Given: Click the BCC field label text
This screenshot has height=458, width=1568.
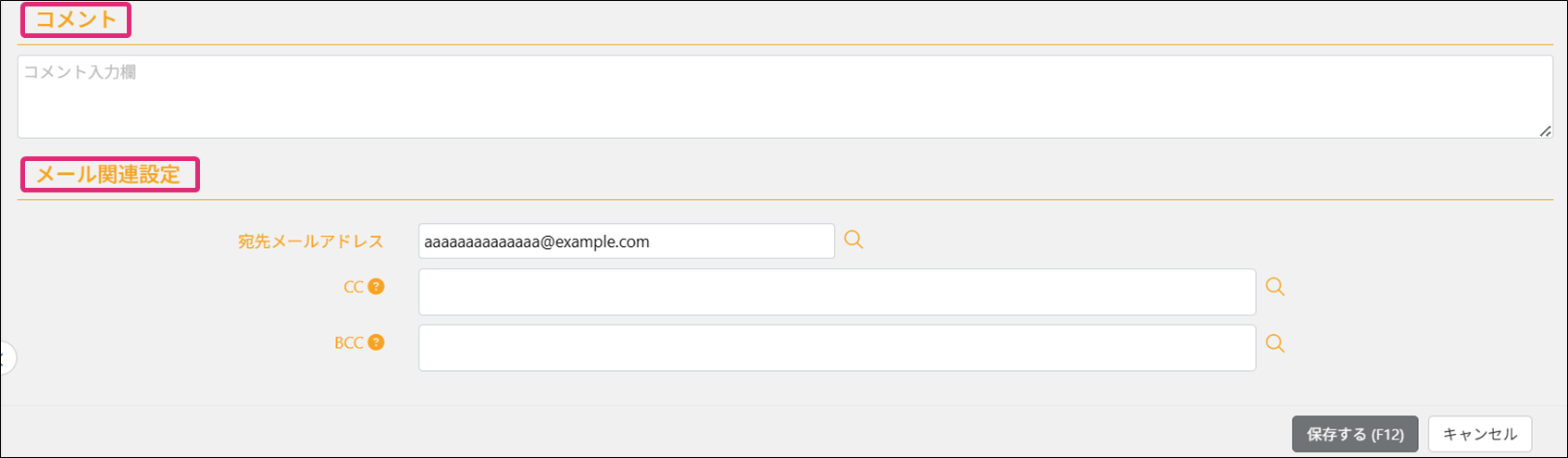Looking at the screenshot, I should point(349,342).
